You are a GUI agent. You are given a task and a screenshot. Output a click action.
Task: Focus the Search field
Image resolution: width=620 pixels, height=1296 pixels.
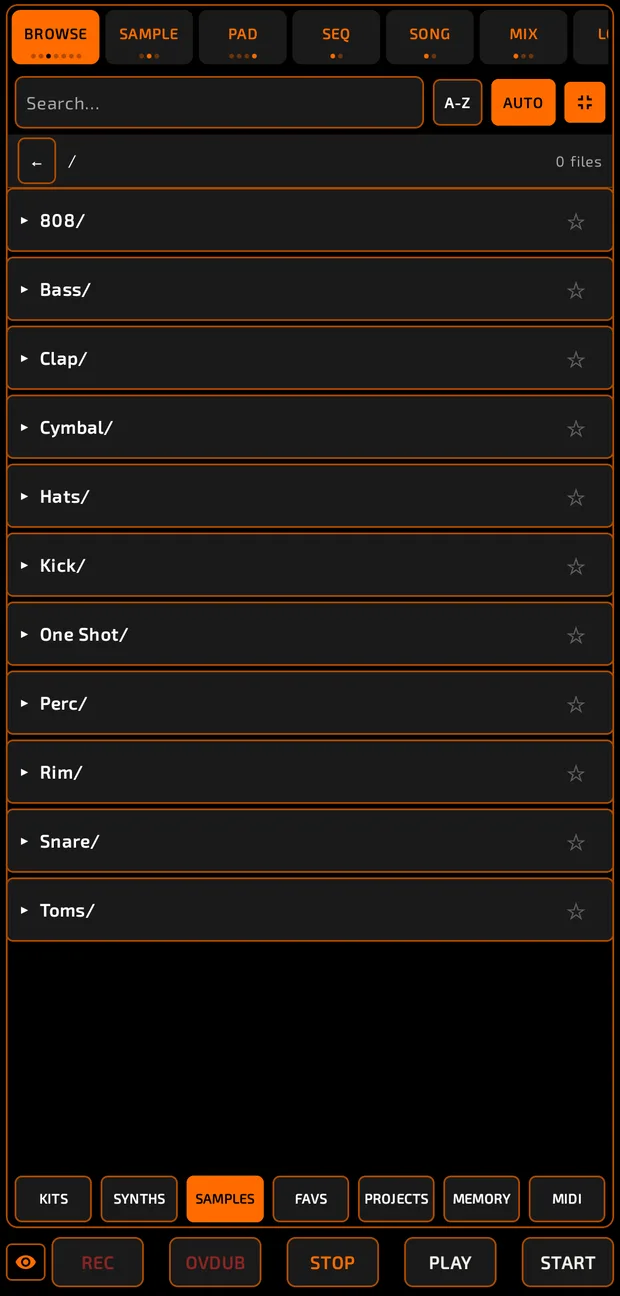tap(219, 103)
